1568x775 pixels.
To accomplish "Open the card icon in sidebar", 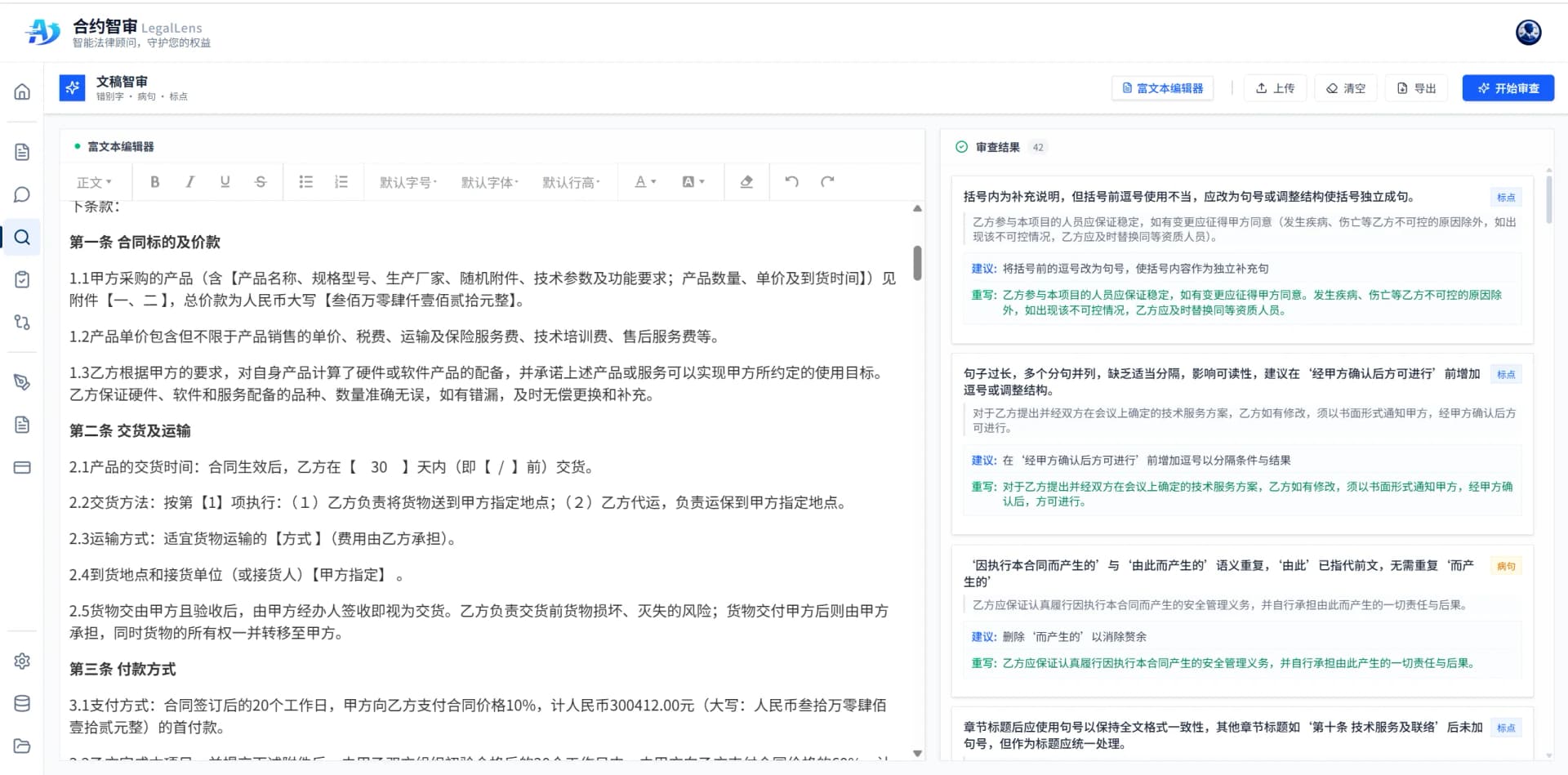I will pyautogui.click(x=22, y=468).
